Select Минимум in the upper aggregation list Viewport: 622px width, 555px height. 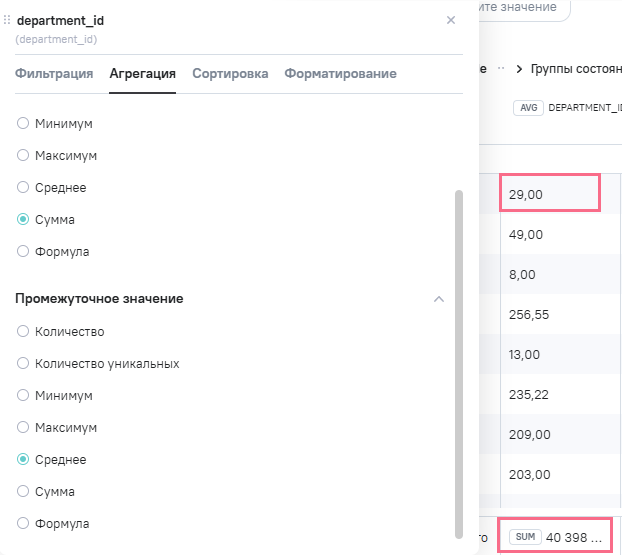(x=23, y=124)
